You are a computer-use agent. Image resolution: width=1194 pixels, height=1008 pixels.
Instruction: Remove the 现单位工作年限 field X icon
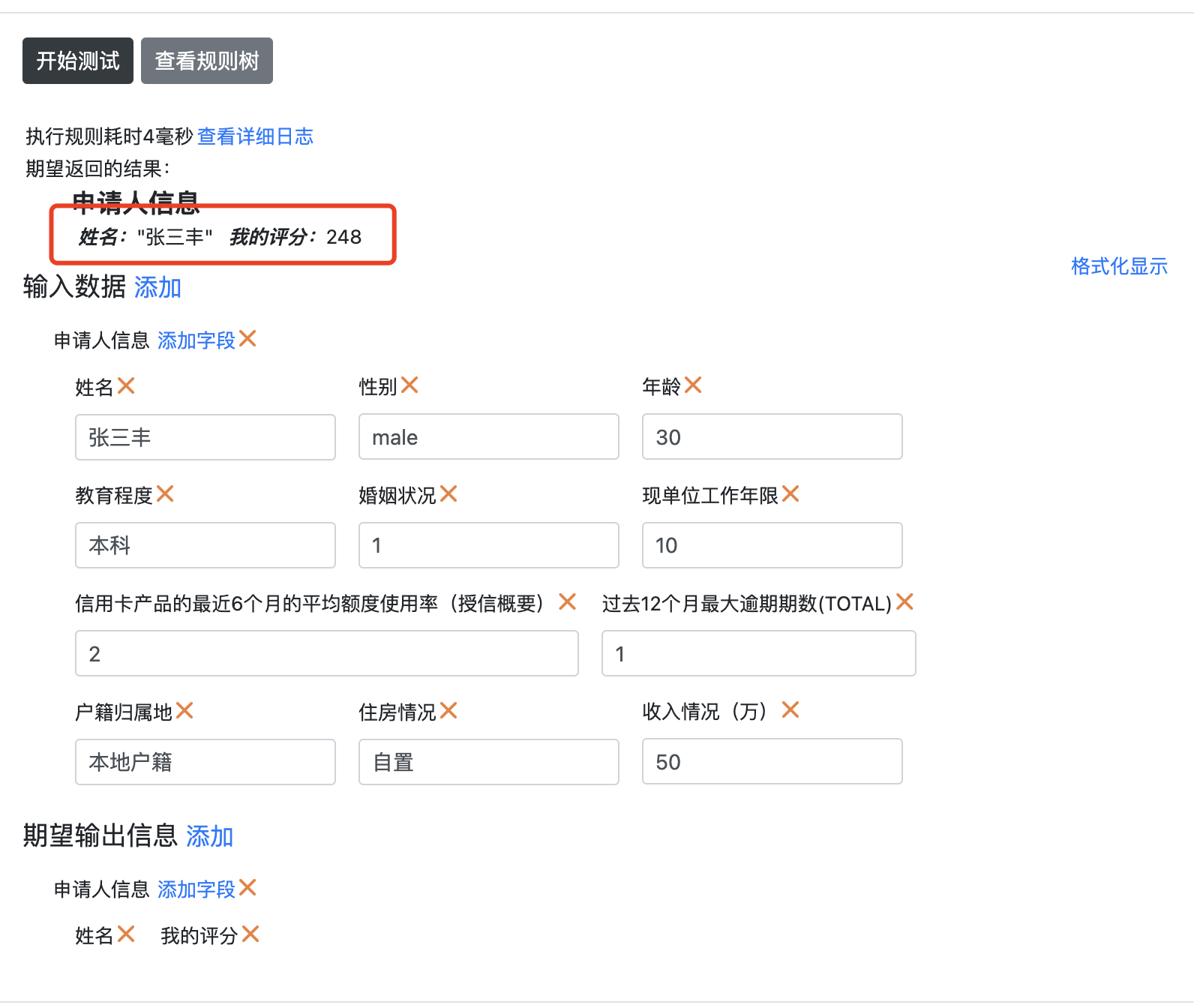[790, 494]
